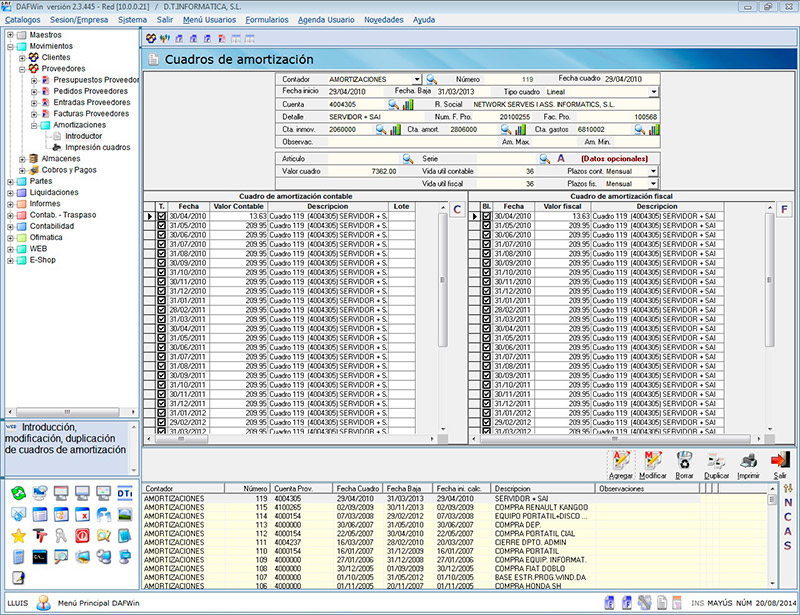Click search magnifier next to Contador
The image size is (800, 615).
click(432, 79)
